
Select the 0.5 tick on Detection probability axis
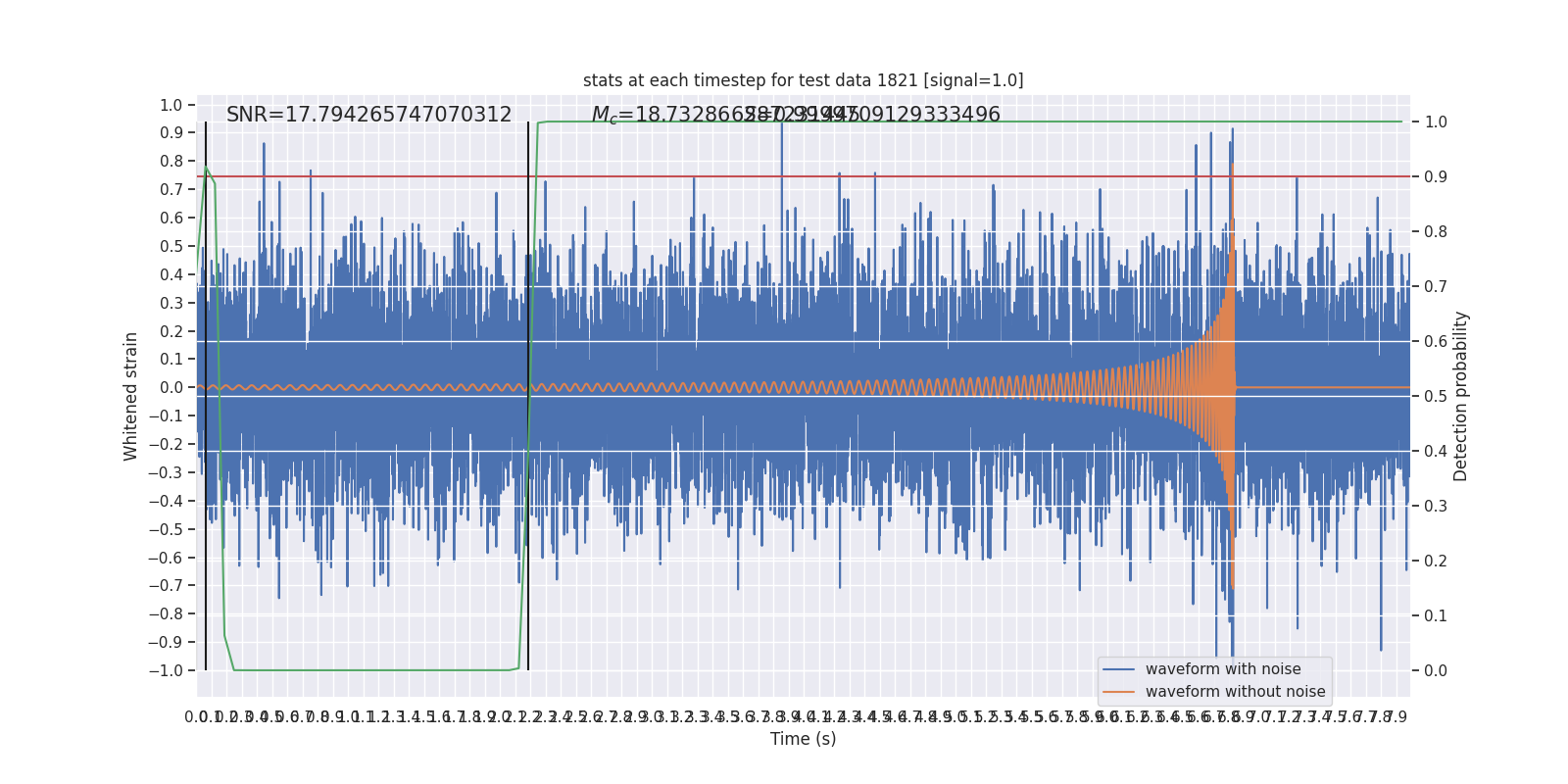(x=1436, y=397)
